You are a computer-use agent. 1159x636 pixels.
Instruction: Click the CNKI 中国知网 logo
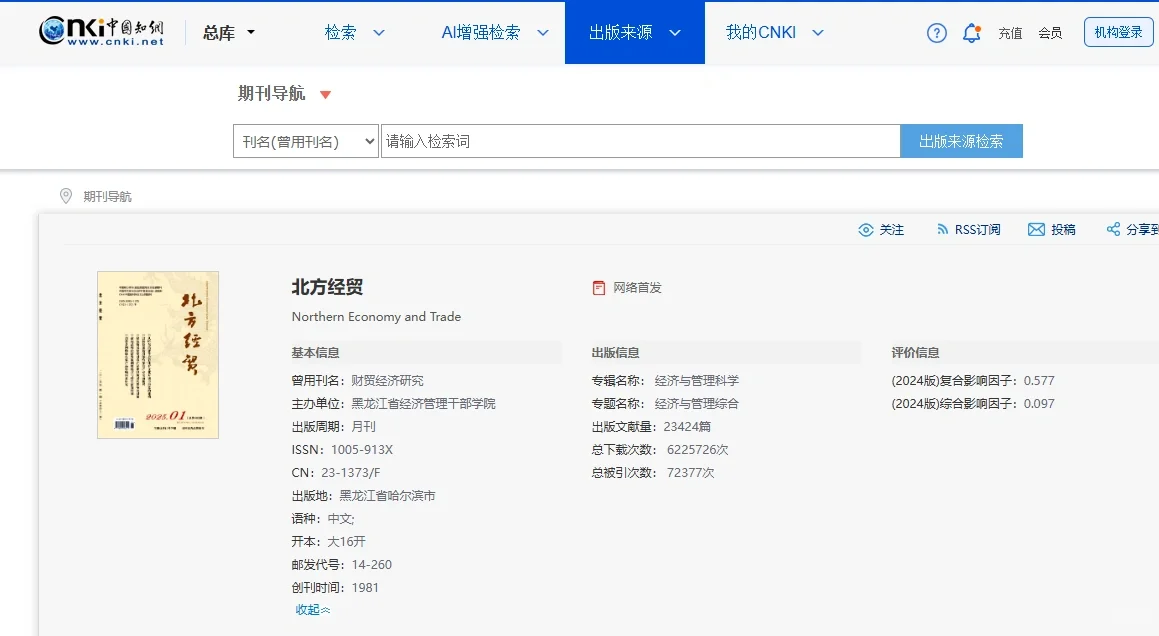pos(98,31)
